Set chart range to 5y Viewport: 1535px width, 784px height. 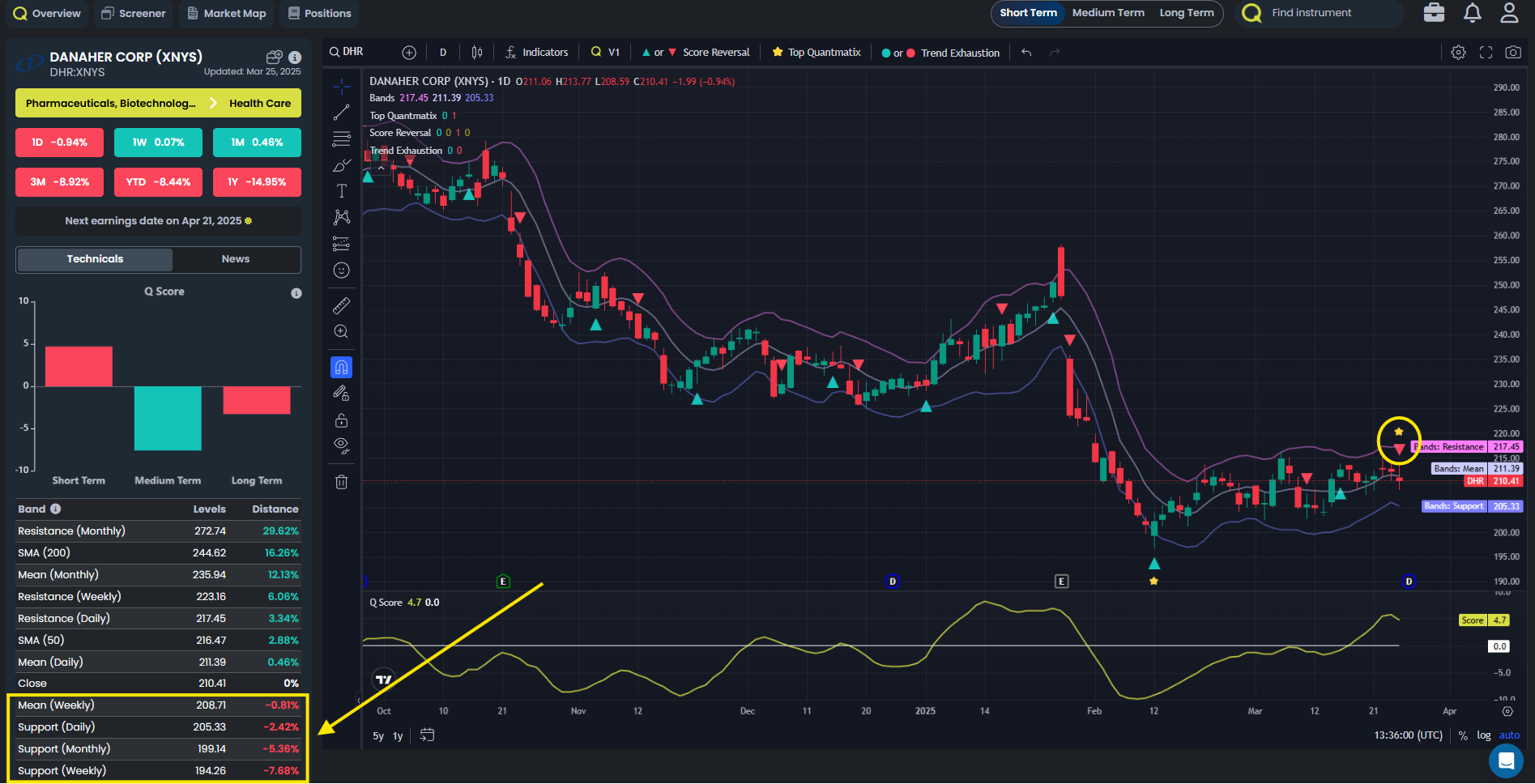378,735
